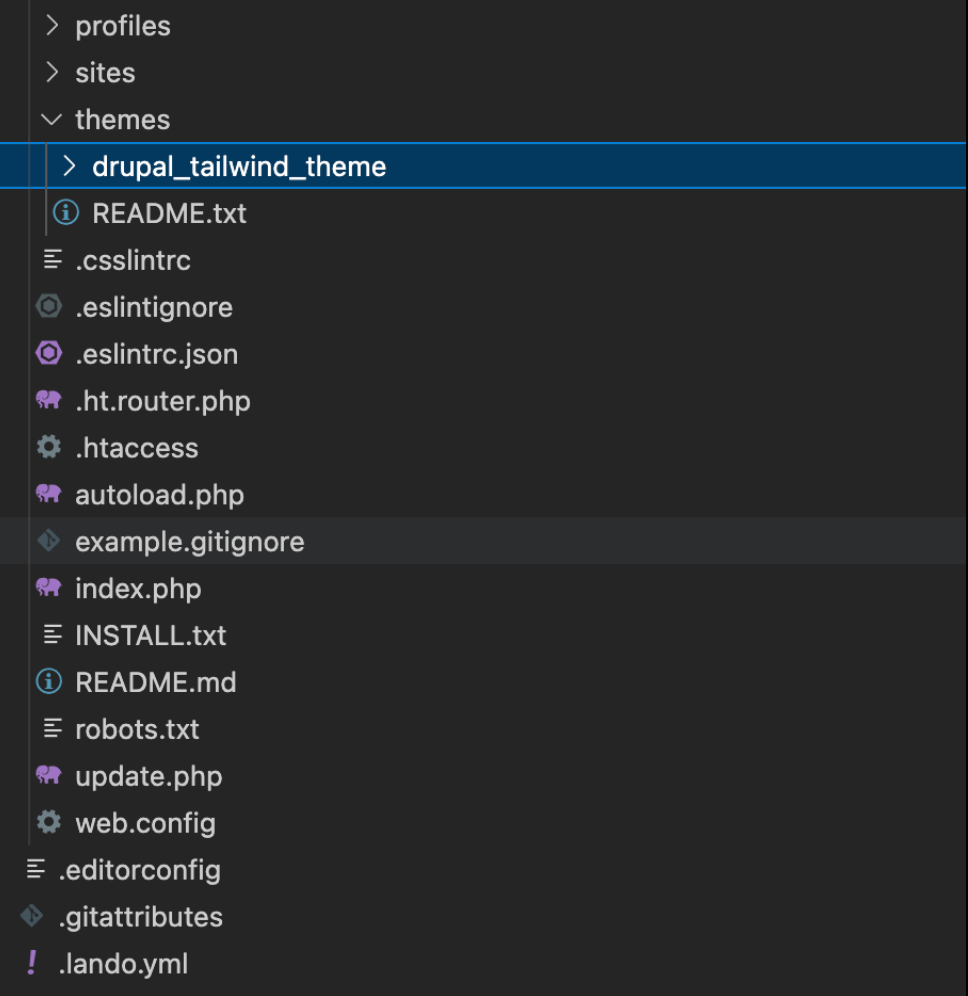Click the PHP elephant icon beside index.php
Image resolution: width=968 pixels, height=996 pixels.
pyautogui.click(x=49, y=588)
